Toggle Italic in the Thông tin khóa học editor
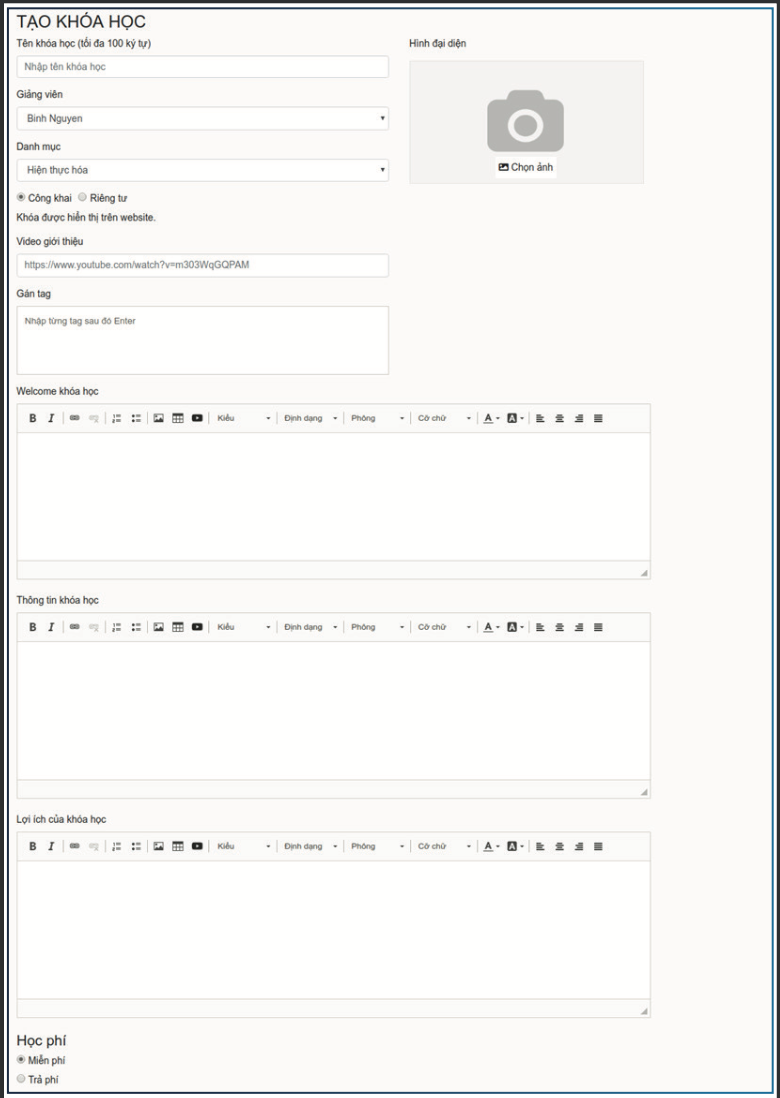This screenshot has height=1098, width=780. pos(51,627)
